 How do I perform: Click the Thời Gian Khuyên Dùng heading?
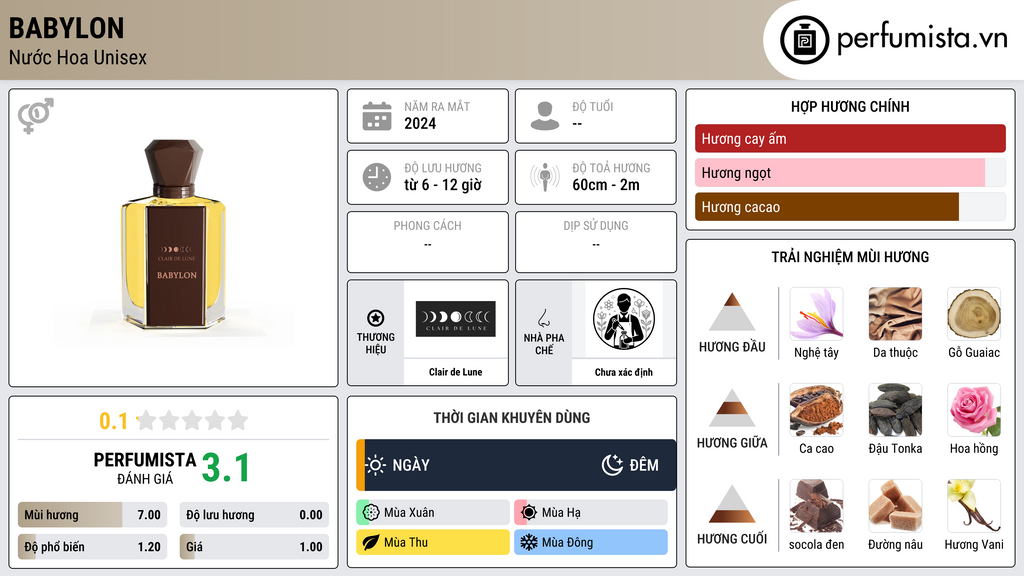pos(512,418)
